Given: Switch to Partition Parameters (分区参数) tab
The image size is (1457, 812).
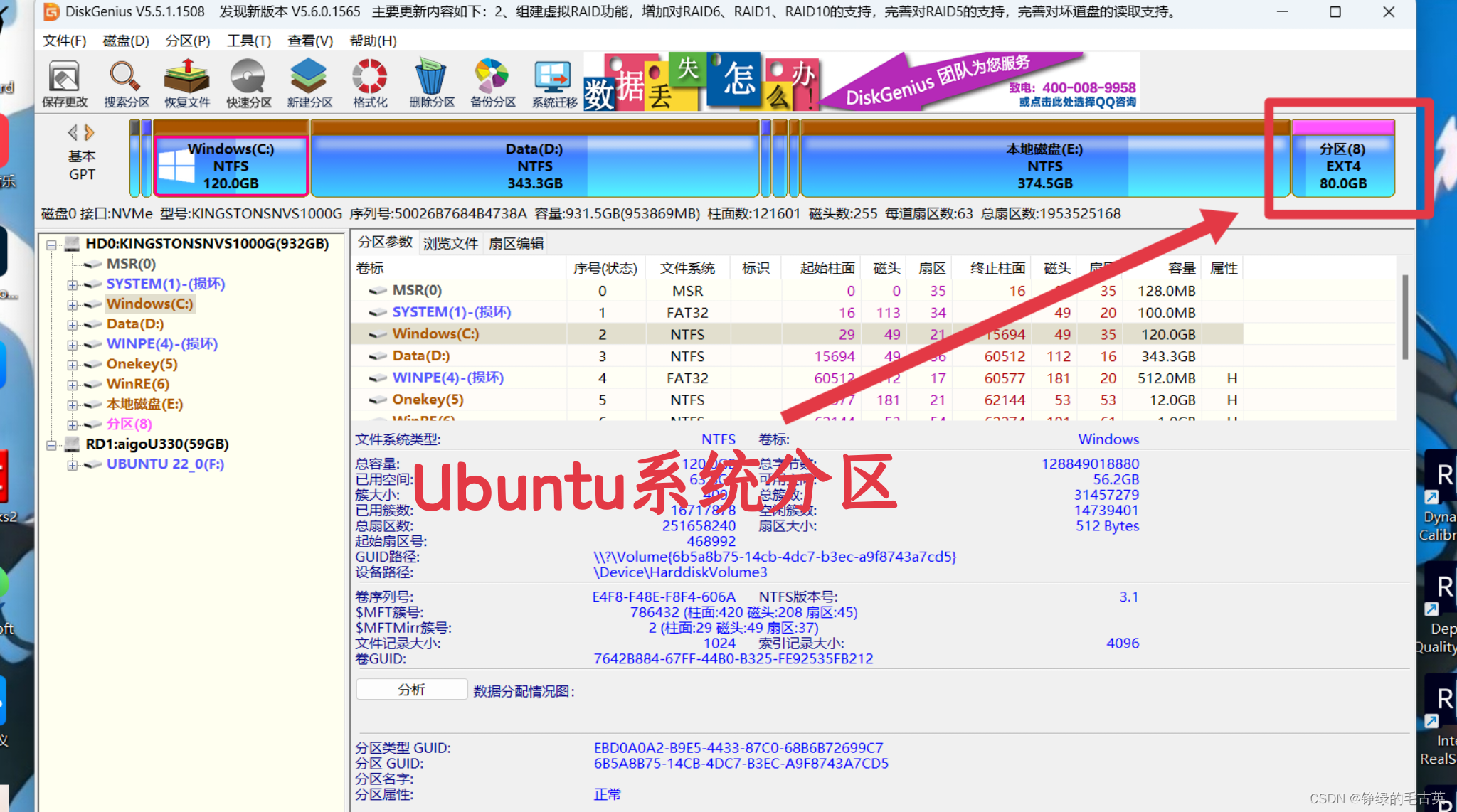Looking at the screenshot, I should click(385, 242).
